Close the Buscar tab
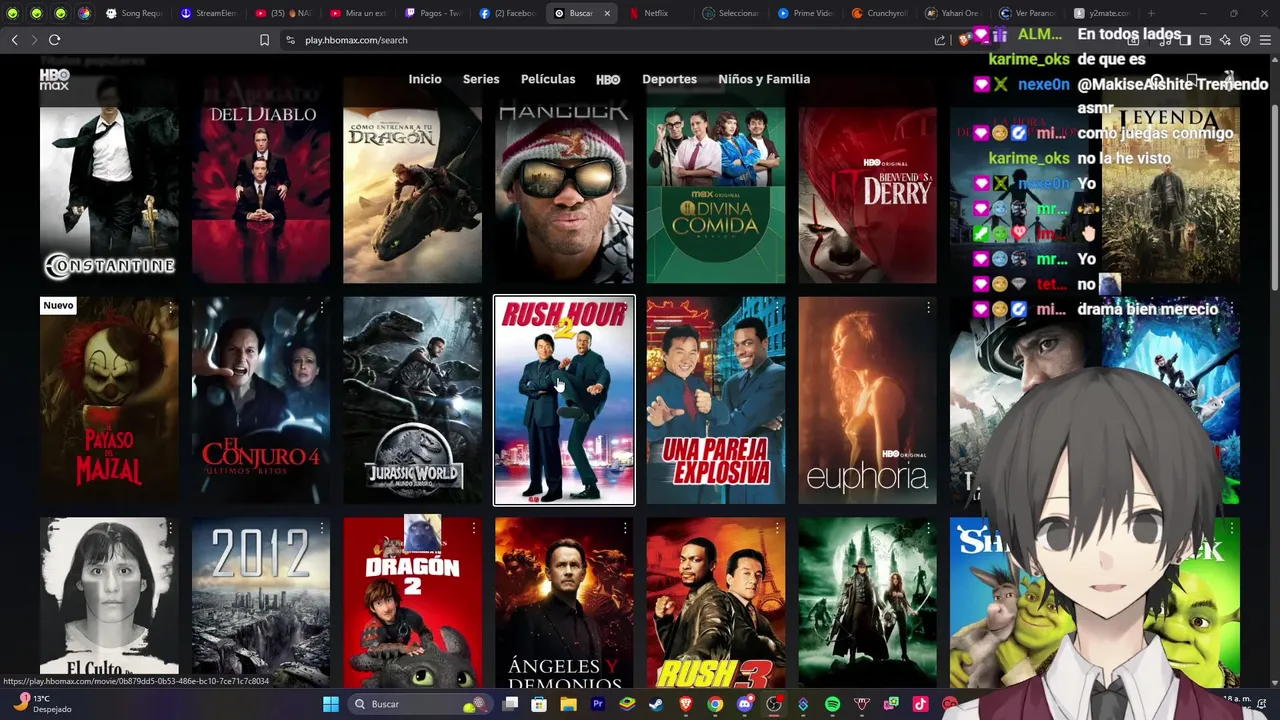The image size is (1280, 720). (x=606, y=13)
